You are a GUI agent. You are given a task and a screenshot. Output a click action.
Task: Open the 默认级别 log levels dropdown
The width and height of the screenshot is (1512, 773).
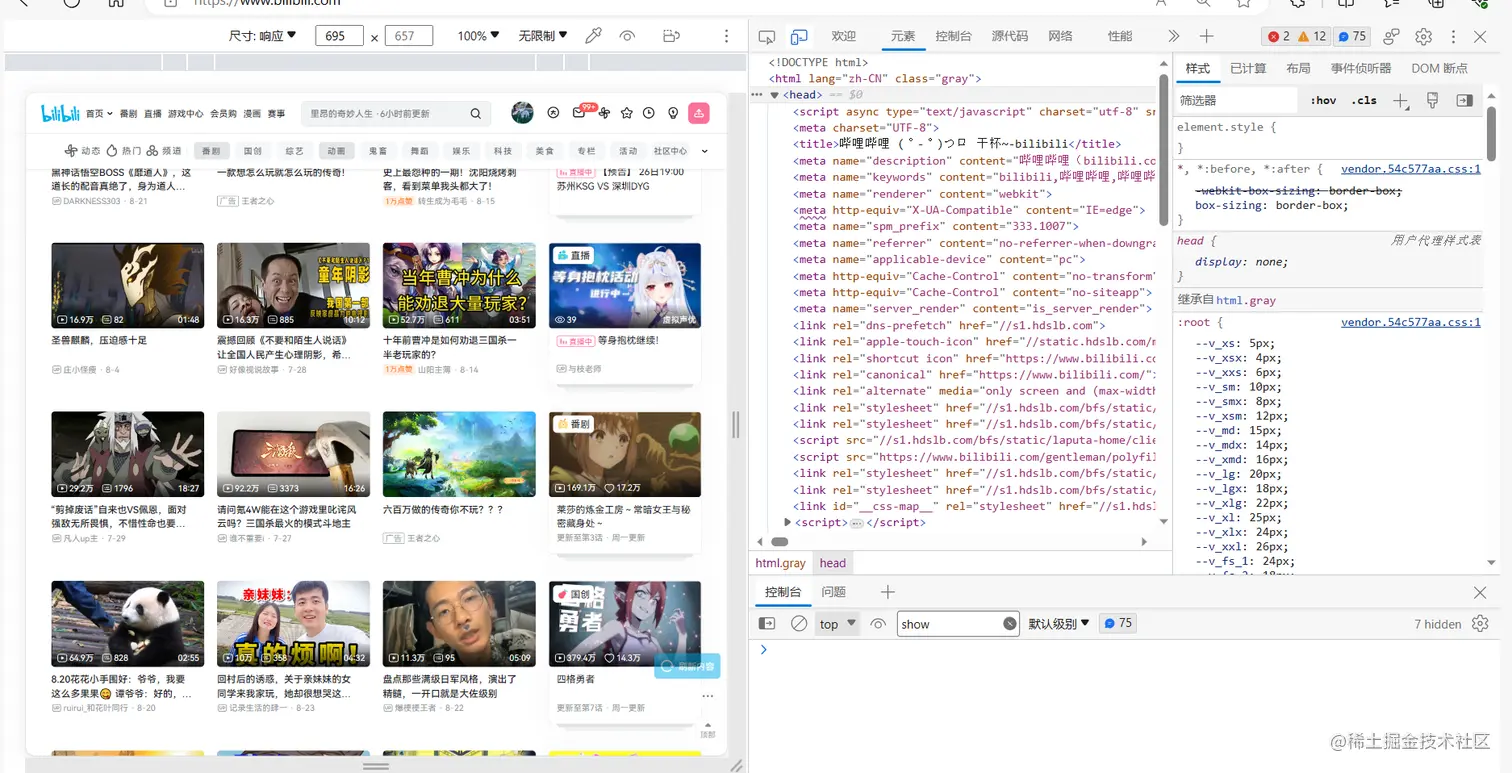point(1059,624)
